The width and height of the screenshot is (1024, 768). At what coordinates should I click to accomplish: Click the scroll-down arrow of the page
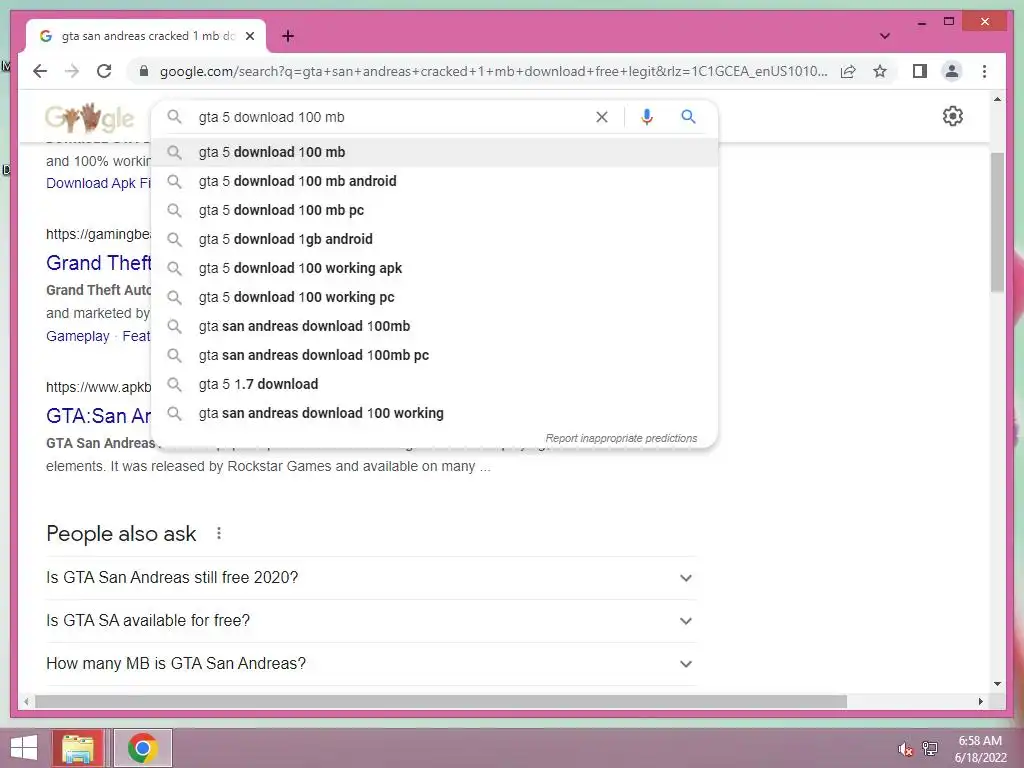pos(997,684)
